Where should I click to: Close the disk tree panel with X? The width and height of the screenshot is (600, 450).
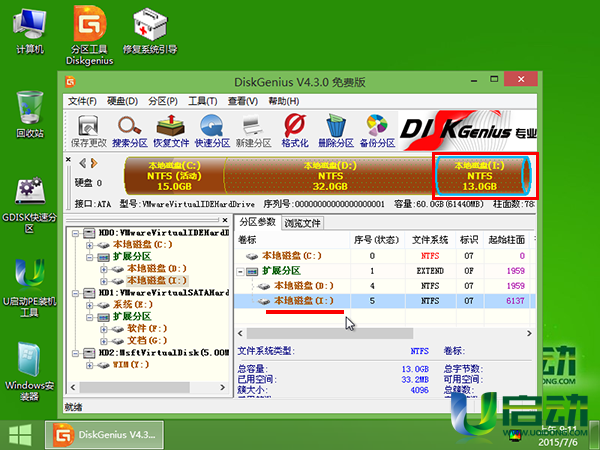(x=225, y=220)
